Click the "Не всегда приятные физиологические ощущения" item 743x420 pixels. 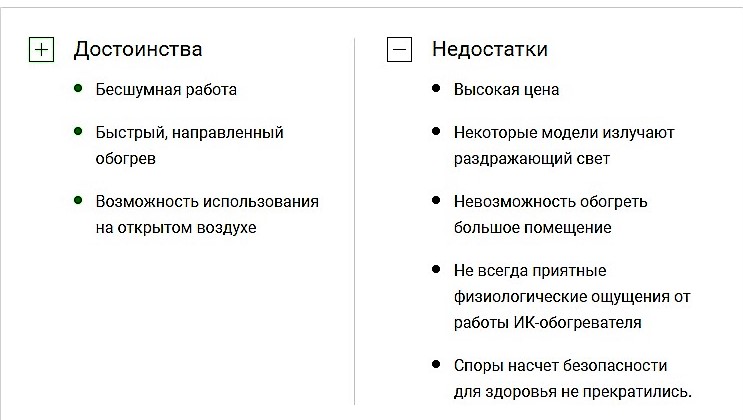(x=572, y=296)
